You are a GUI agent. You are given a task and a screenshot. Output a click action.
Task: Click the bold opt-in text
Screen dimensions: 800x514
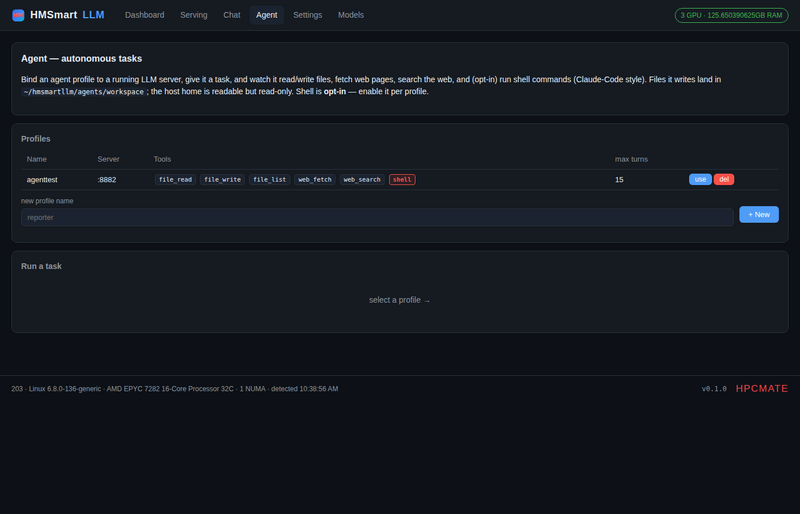point(335,91)
